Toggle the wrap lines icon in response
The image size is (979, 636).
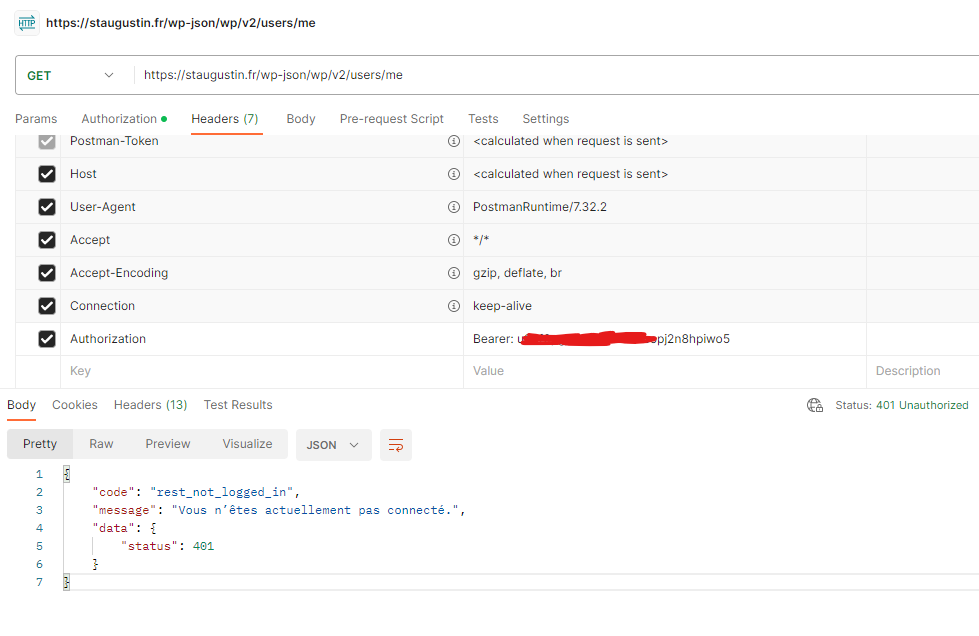pos(396,445)
